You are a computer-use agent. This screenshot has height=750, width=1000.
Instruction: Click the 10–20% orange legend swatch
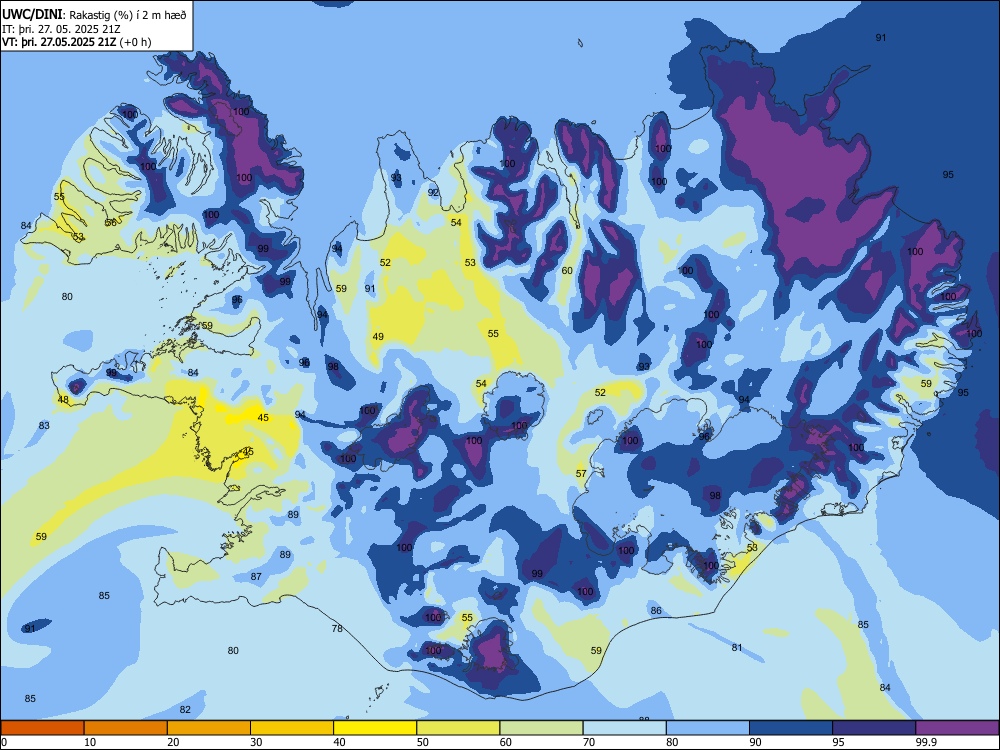point(126,727)
